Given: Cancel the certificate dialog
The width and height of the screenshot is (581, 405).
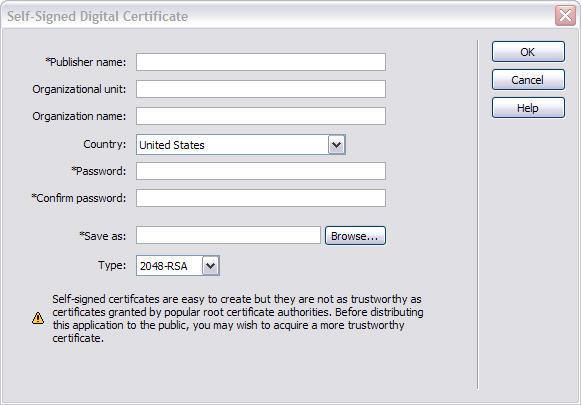Looking at the screenshot, I should (528, 80).
